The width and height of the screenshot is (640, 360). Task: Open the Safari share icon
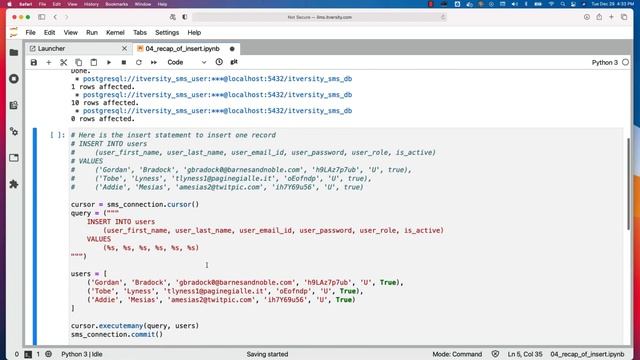click(599, 17)
